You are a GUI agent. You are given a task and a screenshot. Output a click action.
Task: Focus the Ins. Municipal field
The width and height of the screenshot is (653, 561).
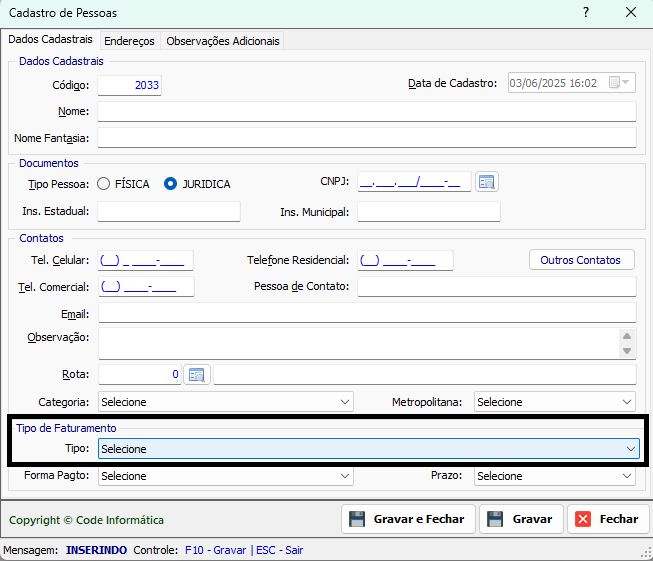[x=429, y=212]
